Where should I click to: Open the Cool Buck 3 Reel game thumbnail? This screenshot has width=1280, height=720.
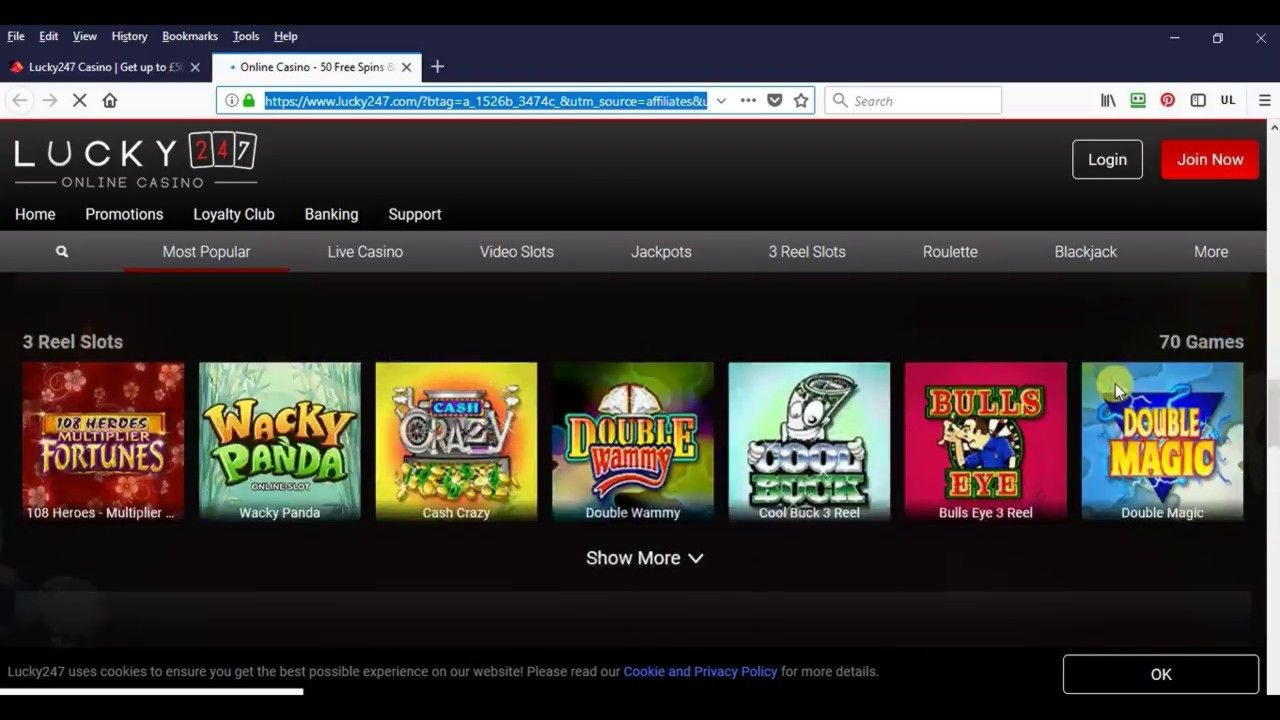[x=809, y=442]
